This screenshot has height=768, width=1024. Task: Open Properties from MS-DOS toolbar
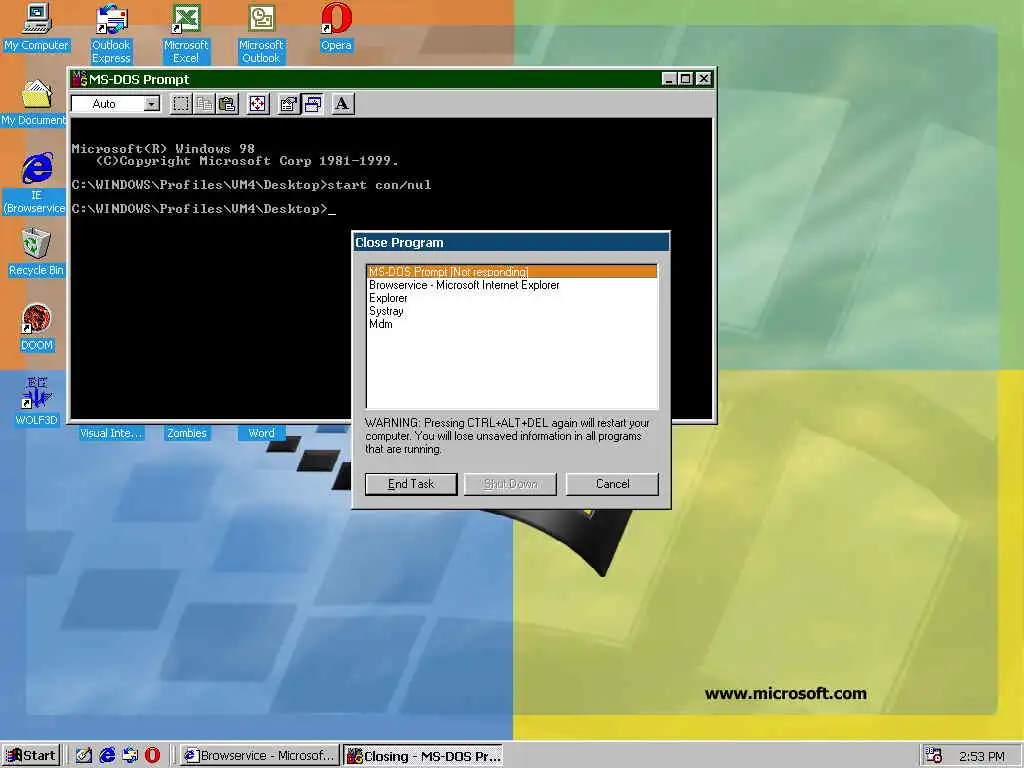click(x=288, y=104)
